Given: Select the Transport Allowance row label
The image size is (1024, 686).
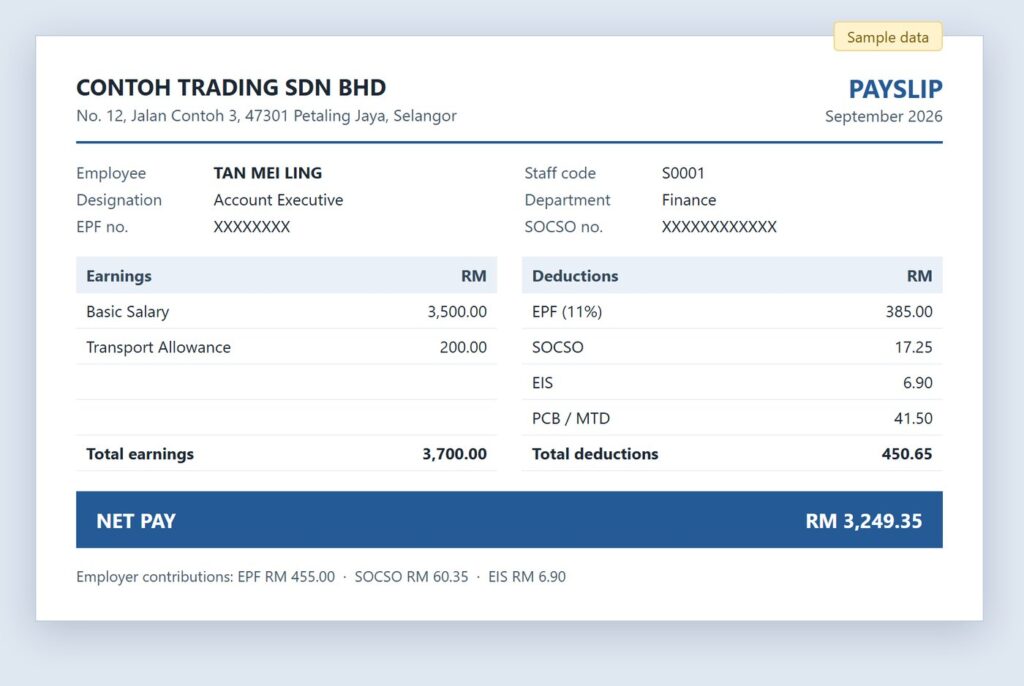Looking at the screenshot, I should [x=158, y=347].
